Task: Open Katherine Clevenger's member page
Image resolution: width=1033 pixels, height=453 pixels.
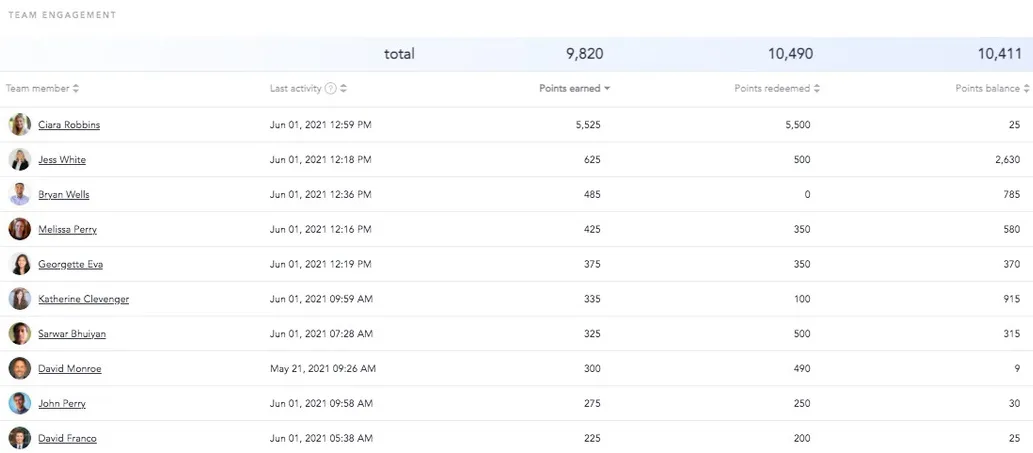Action: [83, 299]
